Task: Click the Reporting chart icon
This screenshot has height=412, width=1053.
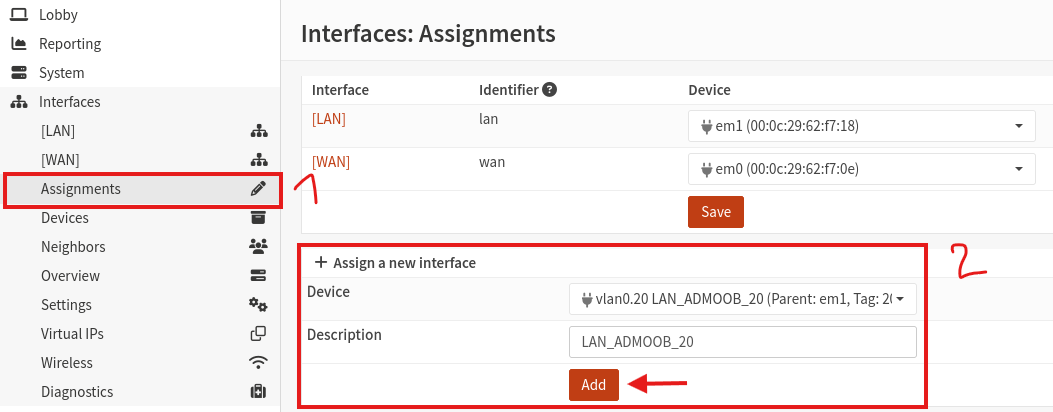Action: coord(19,44)
